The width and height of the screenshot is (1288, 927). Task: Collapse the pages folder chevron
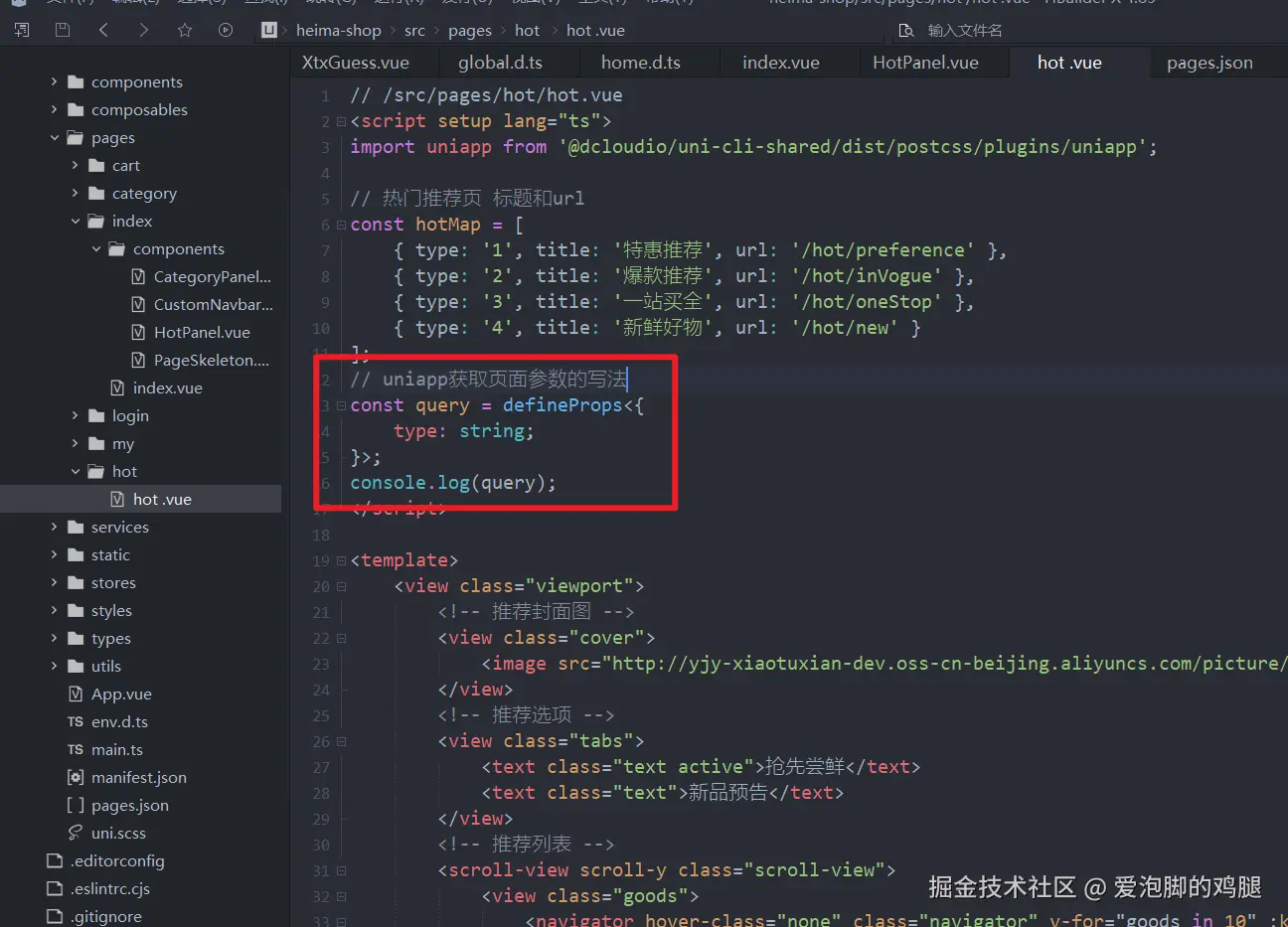point(55,137)
